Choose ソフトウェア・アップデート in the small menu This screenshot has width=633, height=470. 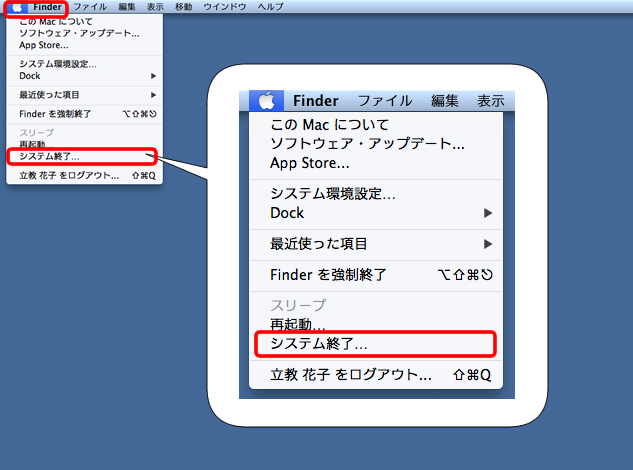click(84, 33)
